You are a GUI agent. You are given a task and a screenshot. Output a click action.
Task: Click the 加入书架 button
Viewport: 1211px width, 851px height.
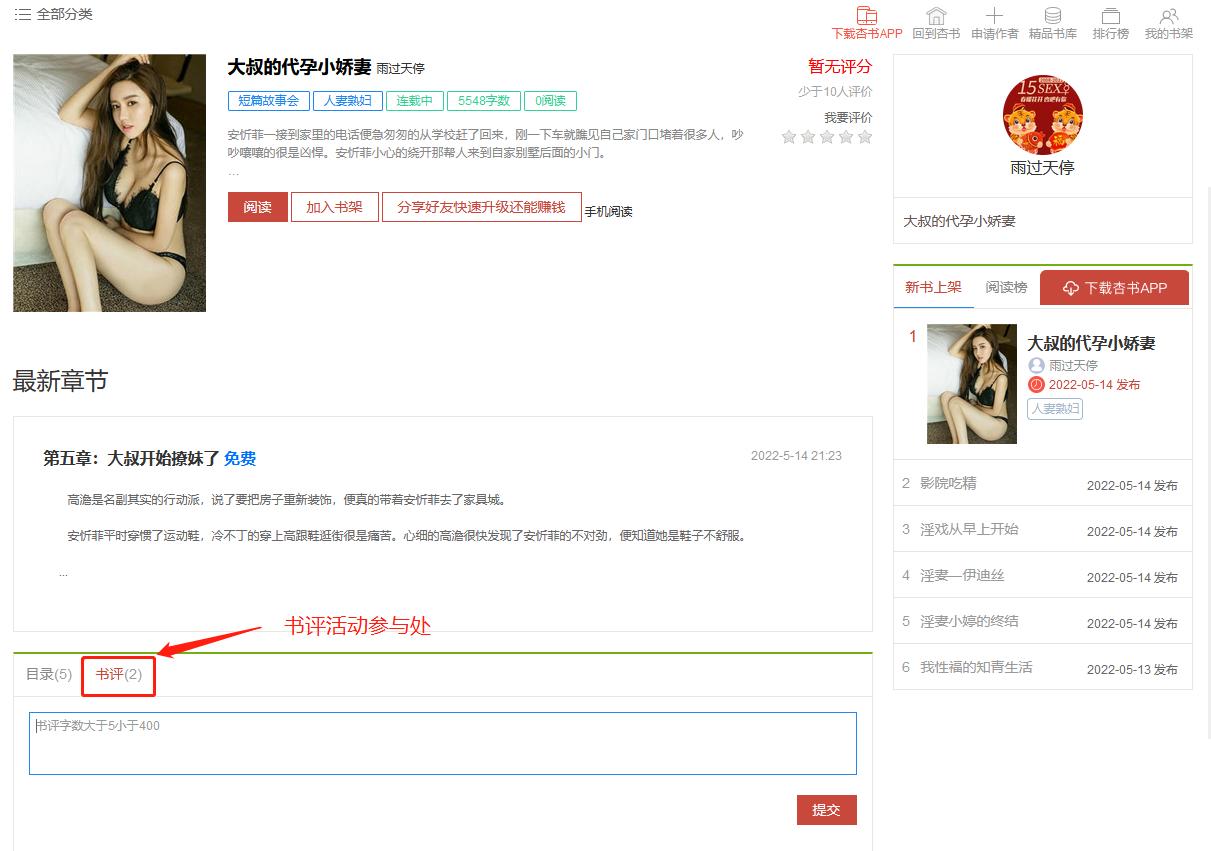point(334,207)
